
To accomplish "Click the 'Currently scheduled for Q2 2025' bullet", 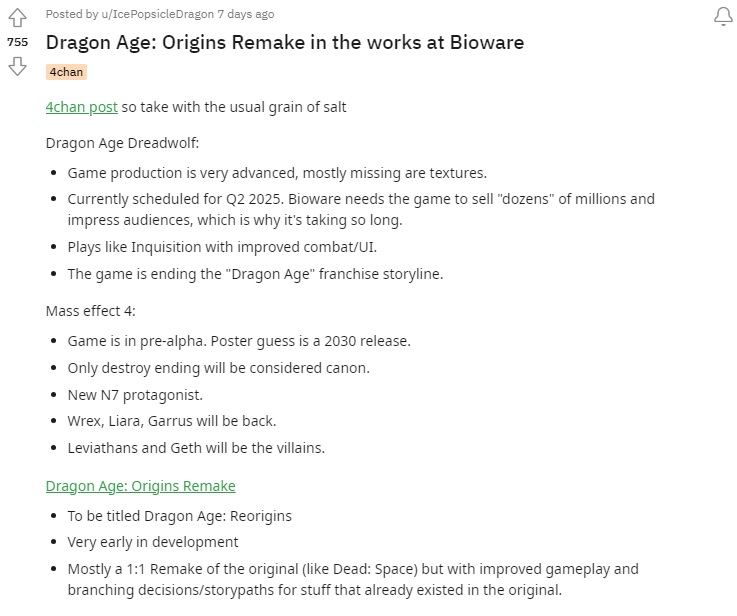I will pos(361,209).
